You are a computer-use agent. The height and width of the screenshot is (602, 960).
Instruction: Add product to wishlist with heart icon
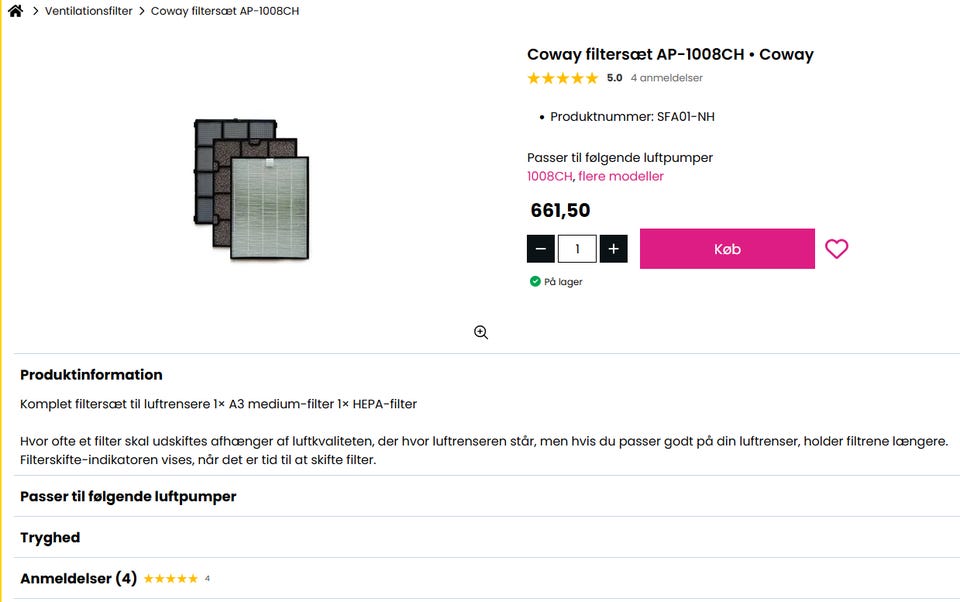(837, 249)
